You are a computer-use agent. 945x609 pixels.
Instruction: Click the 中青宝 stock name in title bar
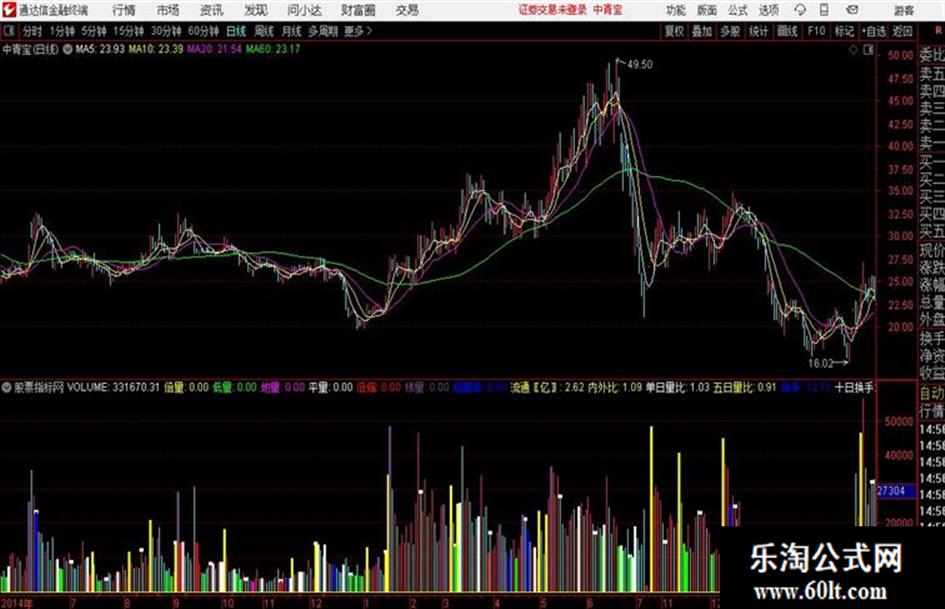608,10
